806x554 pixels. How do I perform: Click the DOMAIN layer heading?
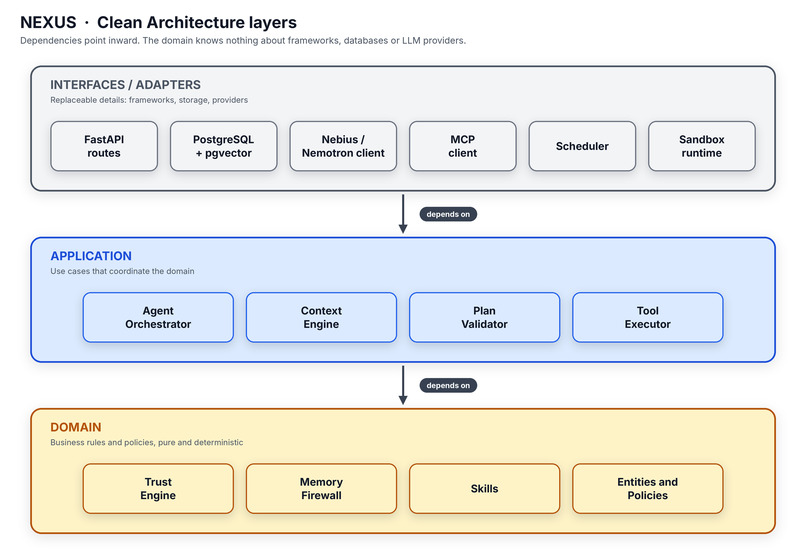tap(76, 427)
